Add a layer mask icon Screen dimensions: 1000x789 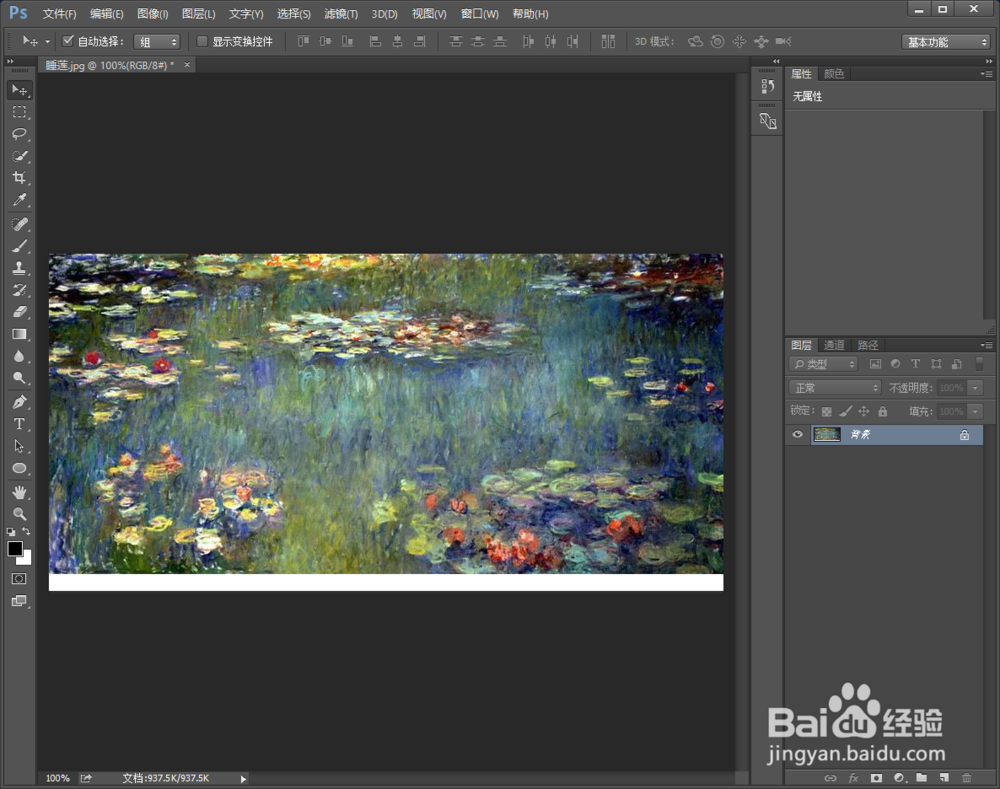876,778
